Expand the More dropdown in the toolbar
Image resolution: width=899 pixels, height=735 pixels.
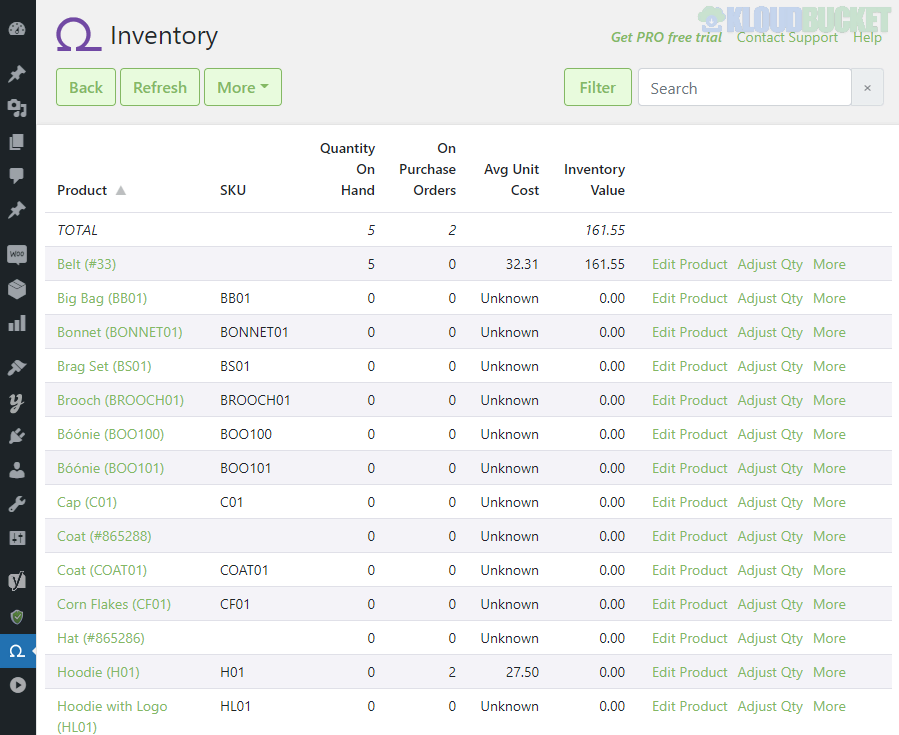pos(242,87)
